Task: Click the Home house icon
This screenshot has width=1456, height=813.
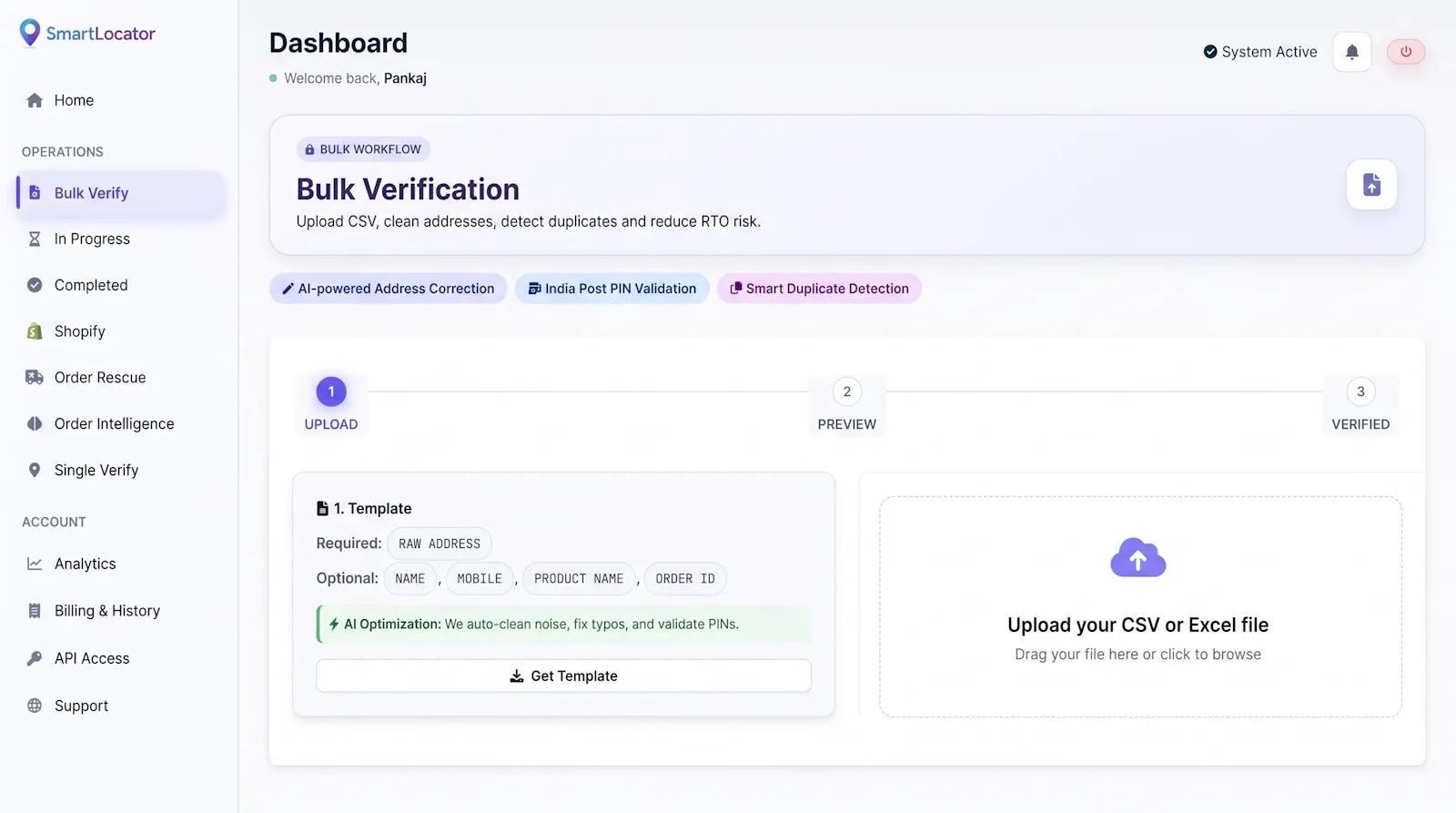Action: (x=35, y=100)
